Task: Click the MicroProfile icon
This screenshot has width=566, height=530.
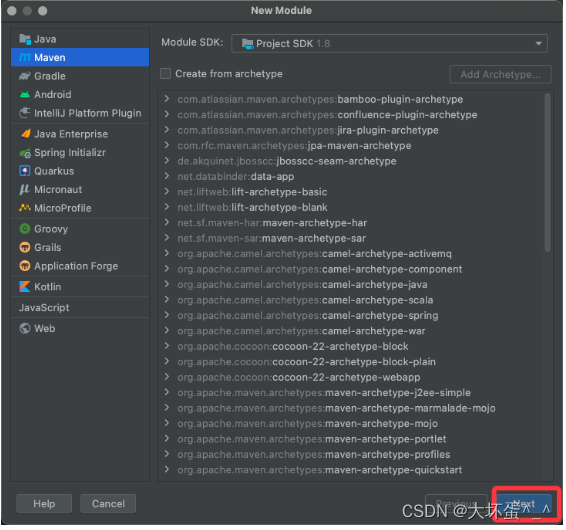Action: 25,208
